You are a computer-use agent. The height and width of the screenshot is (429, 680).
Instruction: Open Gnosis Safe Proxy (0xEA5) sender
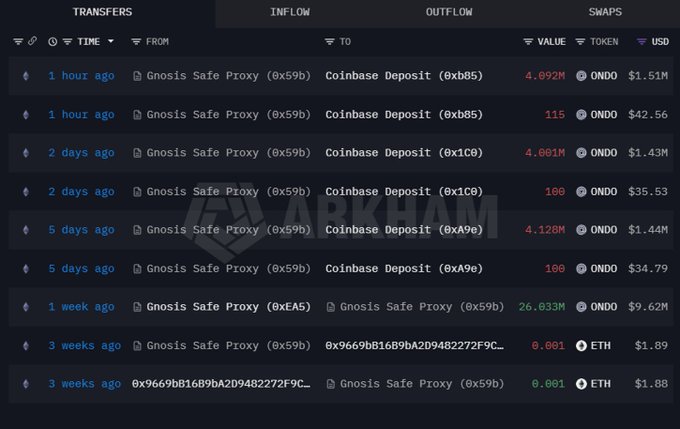[229, 307]
